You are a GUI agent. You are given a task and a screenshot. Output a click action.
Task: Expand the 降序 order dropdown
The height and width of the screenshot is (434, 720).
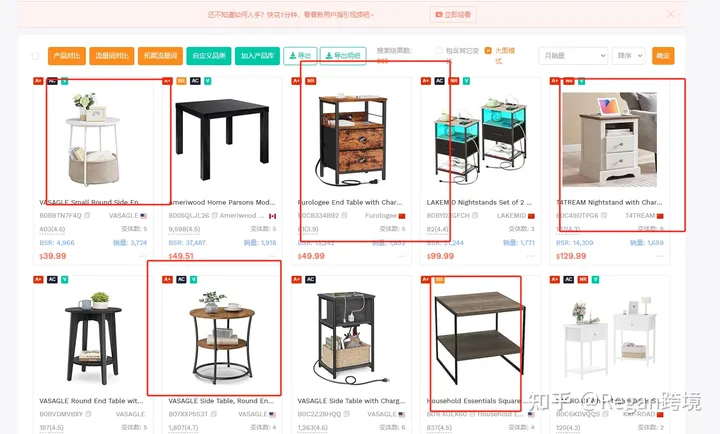[x=628, y=56]
